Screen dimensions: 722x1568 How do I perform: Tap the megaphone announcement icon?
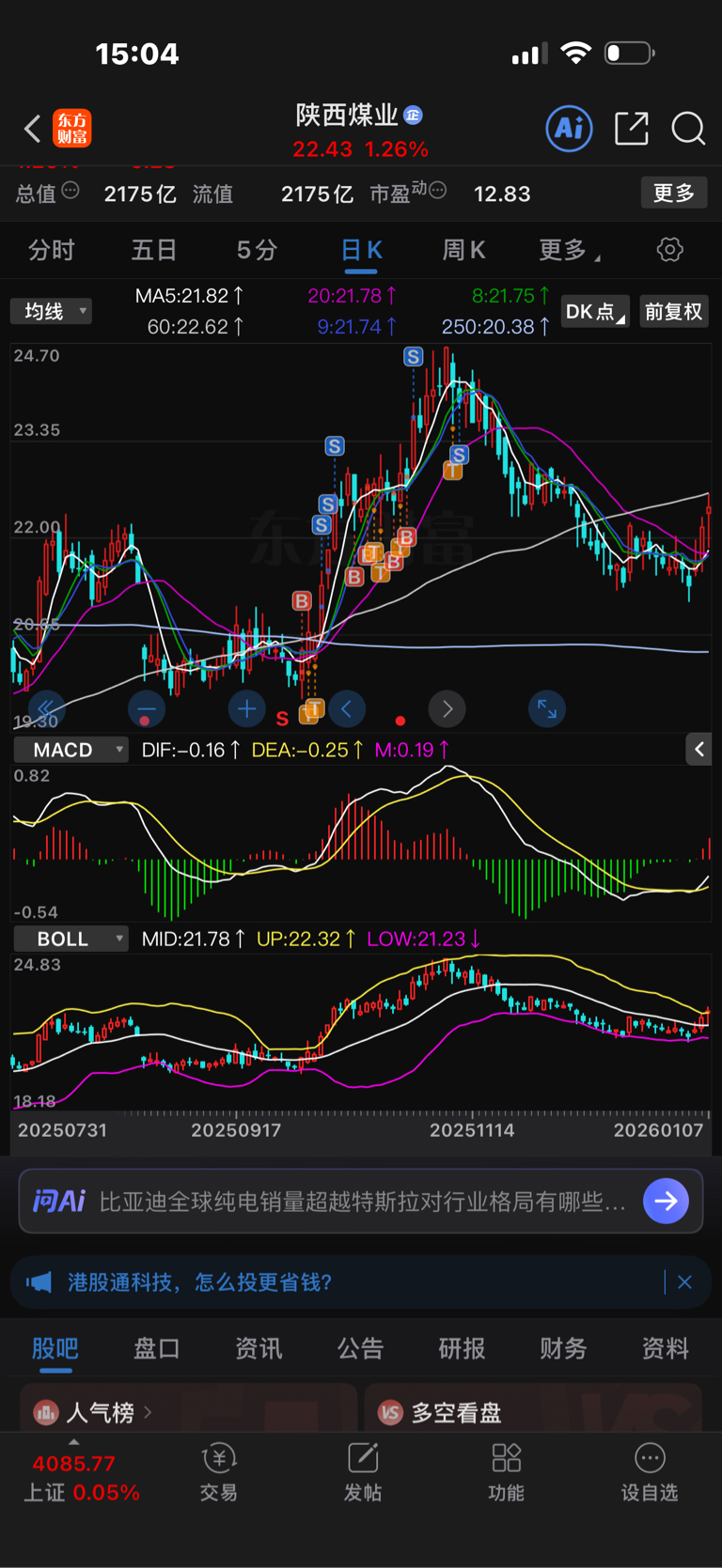click(x=39, y=1282)
